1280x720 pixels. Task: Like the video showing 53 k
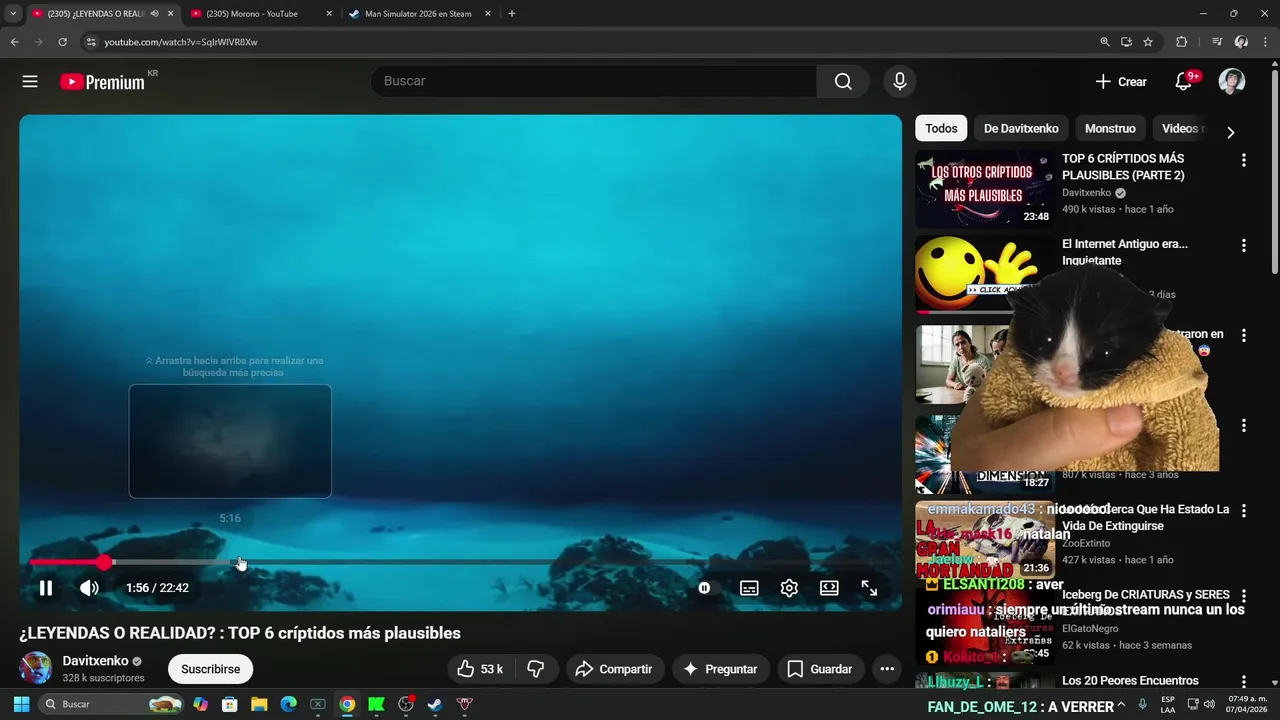pyautogui.click(x=480, y=669)
